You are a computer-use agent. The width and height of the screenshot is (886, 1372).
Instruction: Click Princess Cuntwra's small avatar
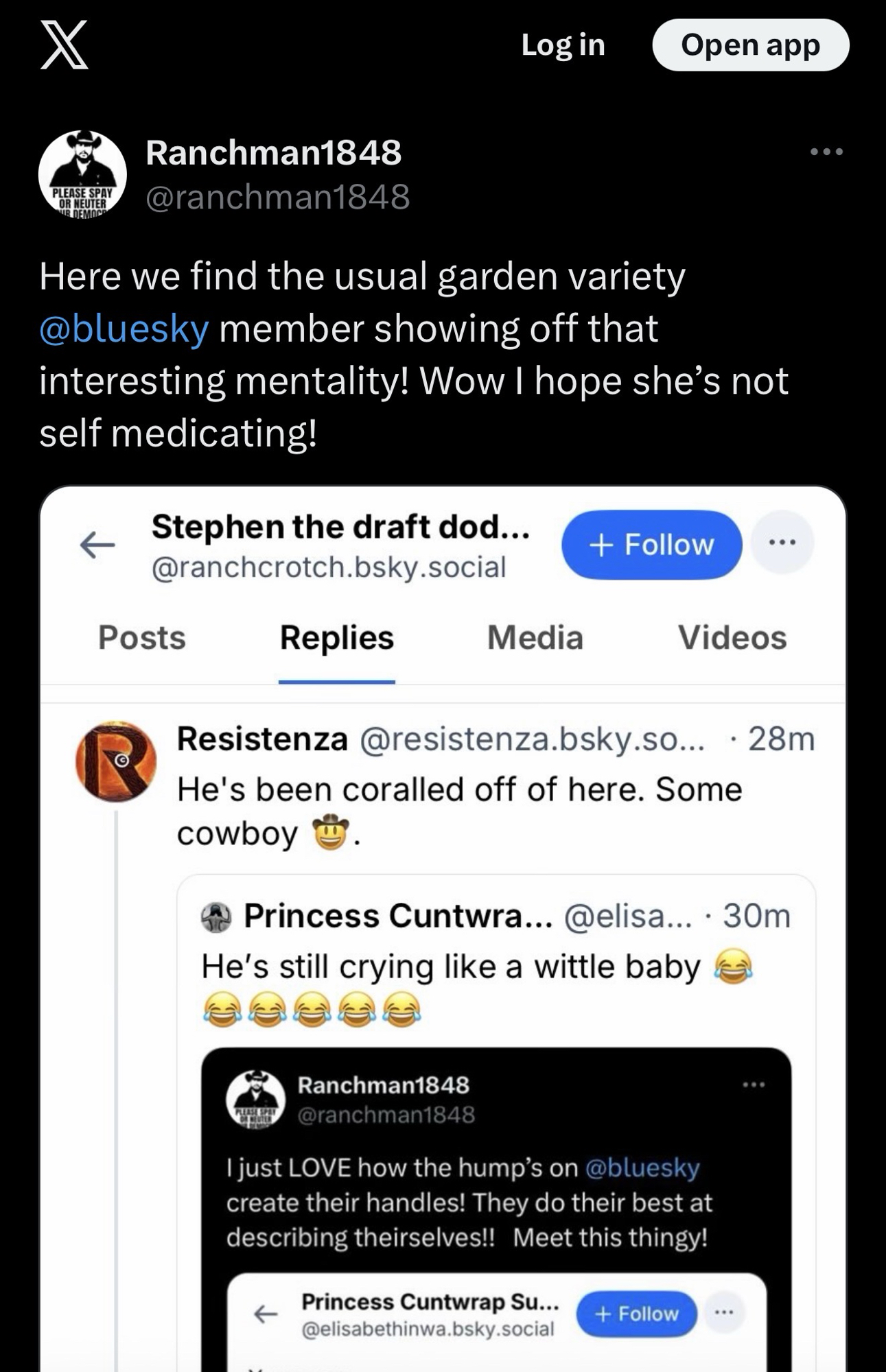click(217, 917)
